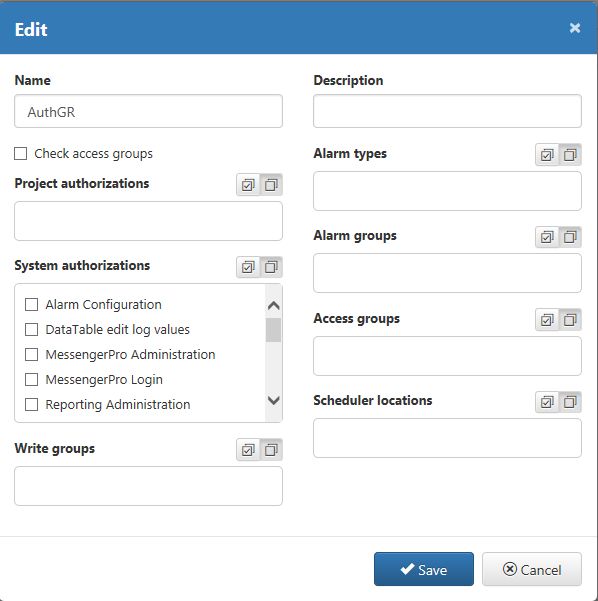The width and height of the screenshot is (598, 601).
Task: Deselect all Alarm groups icon
Action: click(570, 237)
